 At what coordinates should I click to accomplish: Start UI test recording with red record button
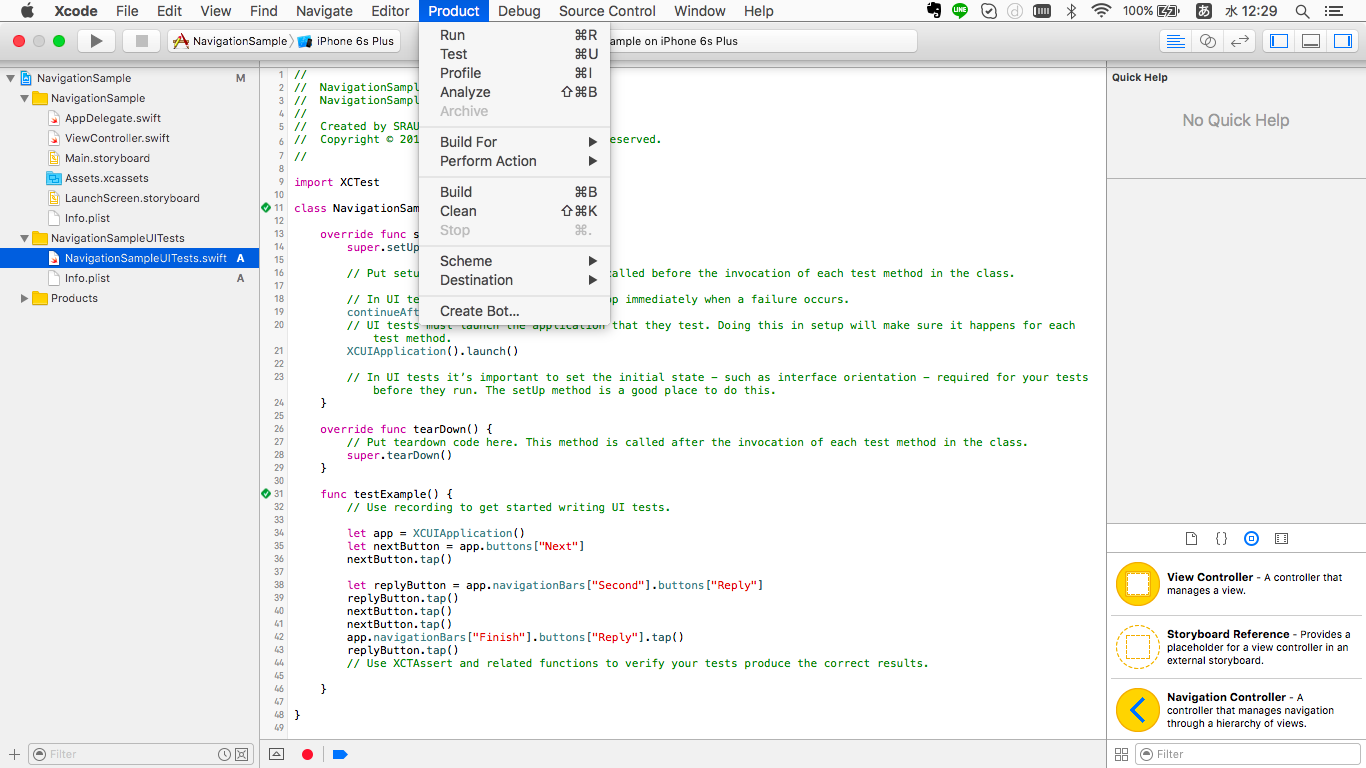point(307,754)
